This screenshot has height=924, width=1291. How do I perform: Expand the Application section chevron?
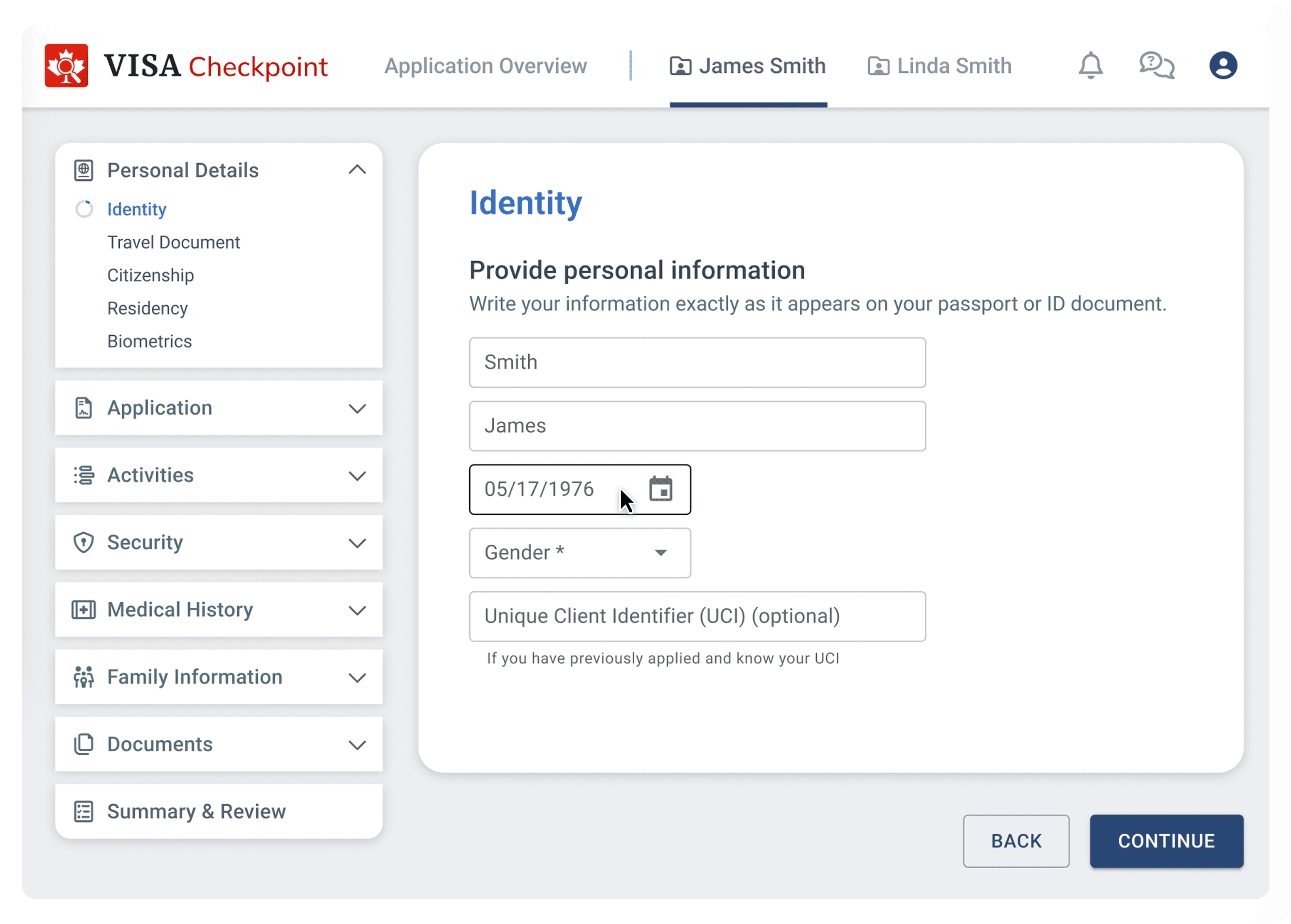click(x=357, y=408)
